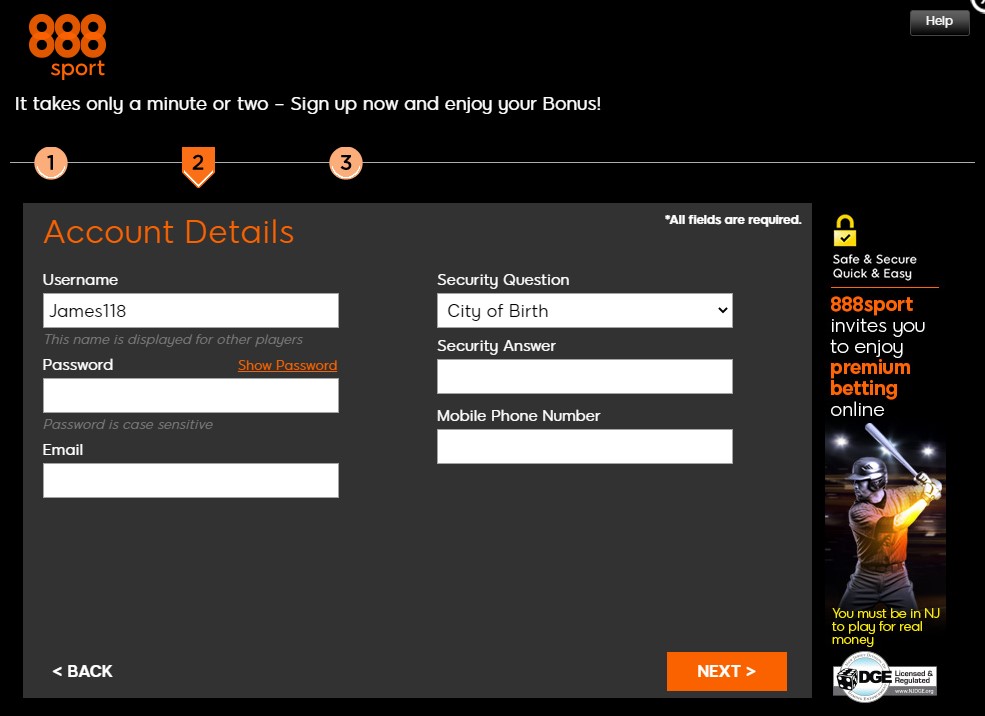The width and height of the screenshot is (985, 716).
Task: Click the Email input field
Action: [x=191, y=480]
